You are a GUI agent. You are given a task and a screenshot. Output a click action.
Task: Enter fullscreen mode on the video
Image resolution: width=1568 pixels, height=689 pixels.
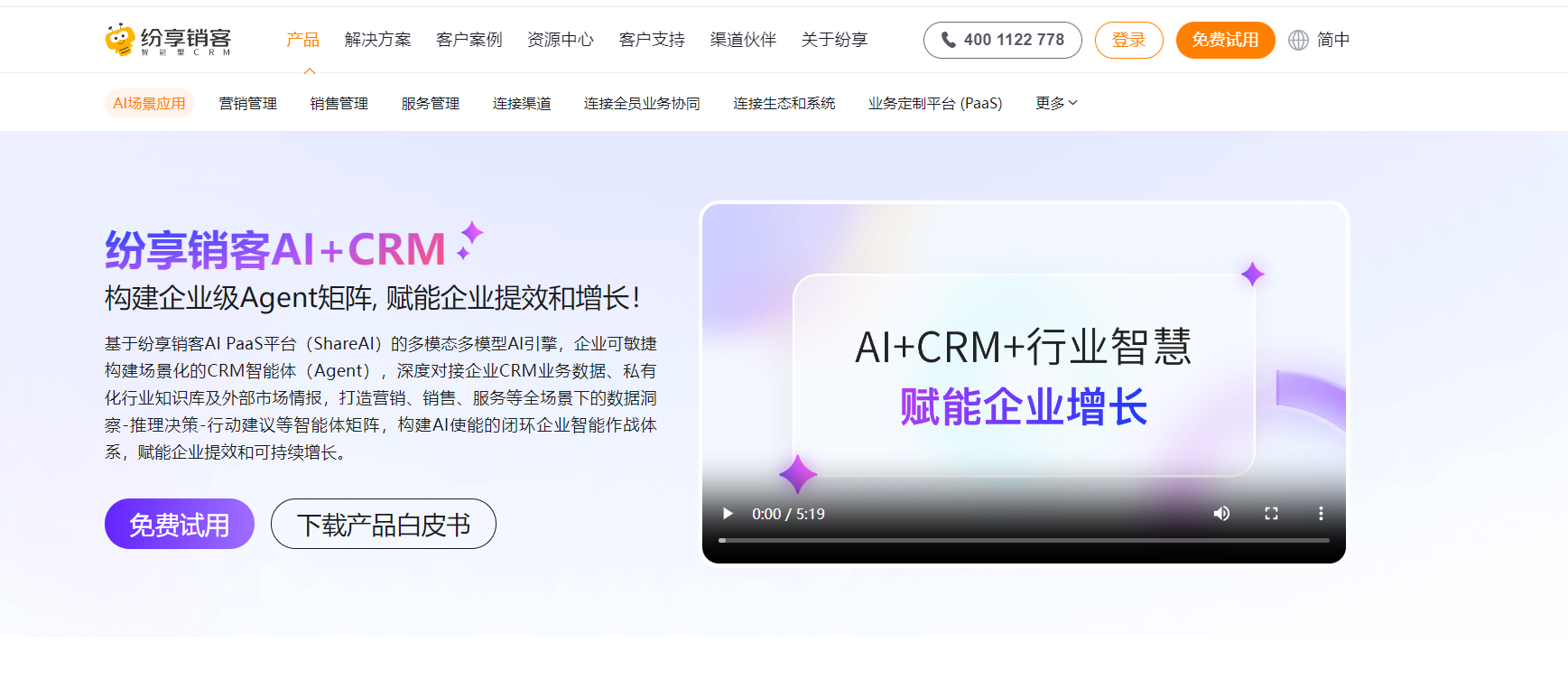1271,514
